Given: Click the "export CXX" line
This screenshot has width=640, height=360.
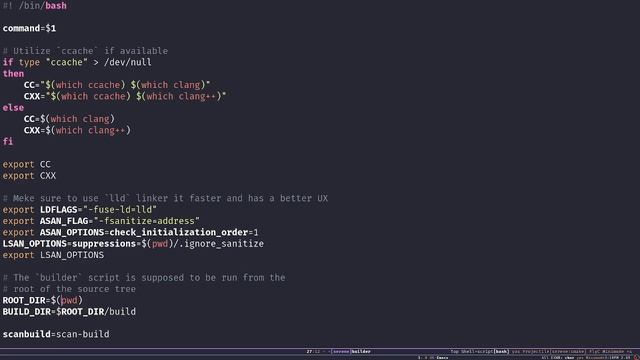Looking at the screenshot, I should click(29, 176).
